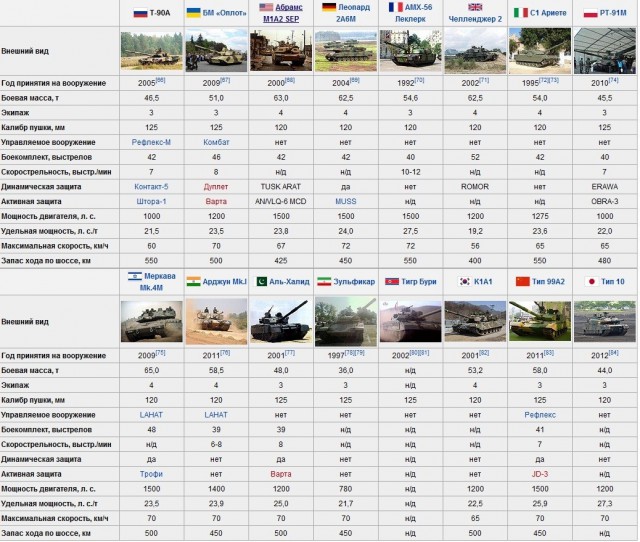This screenshot has width=640, height=542.
Task: Click the US flag beside Абрамс
Action: point(266,7)
